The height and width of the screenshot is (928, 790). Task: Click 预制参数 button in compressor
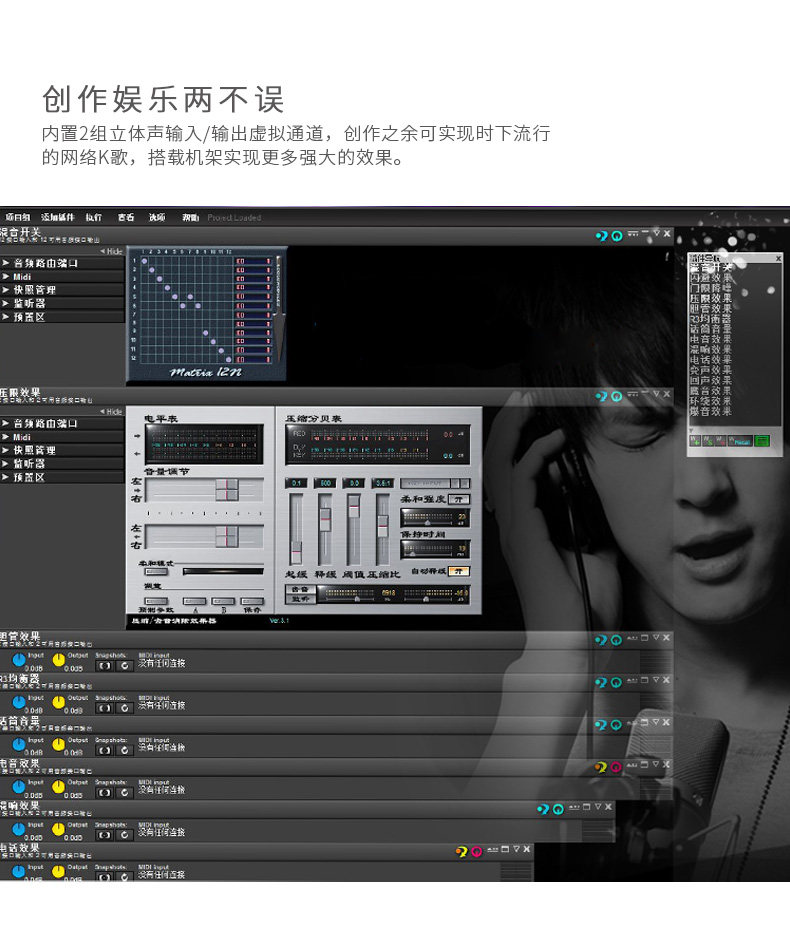click(x=156, y=601)
